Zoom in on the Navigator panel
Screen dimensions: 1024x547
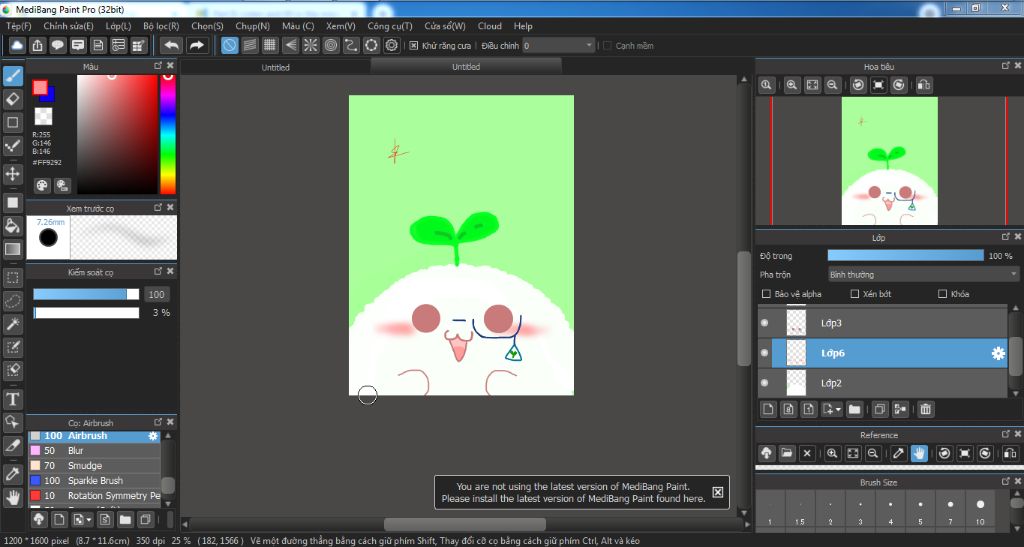click(792, 85)
